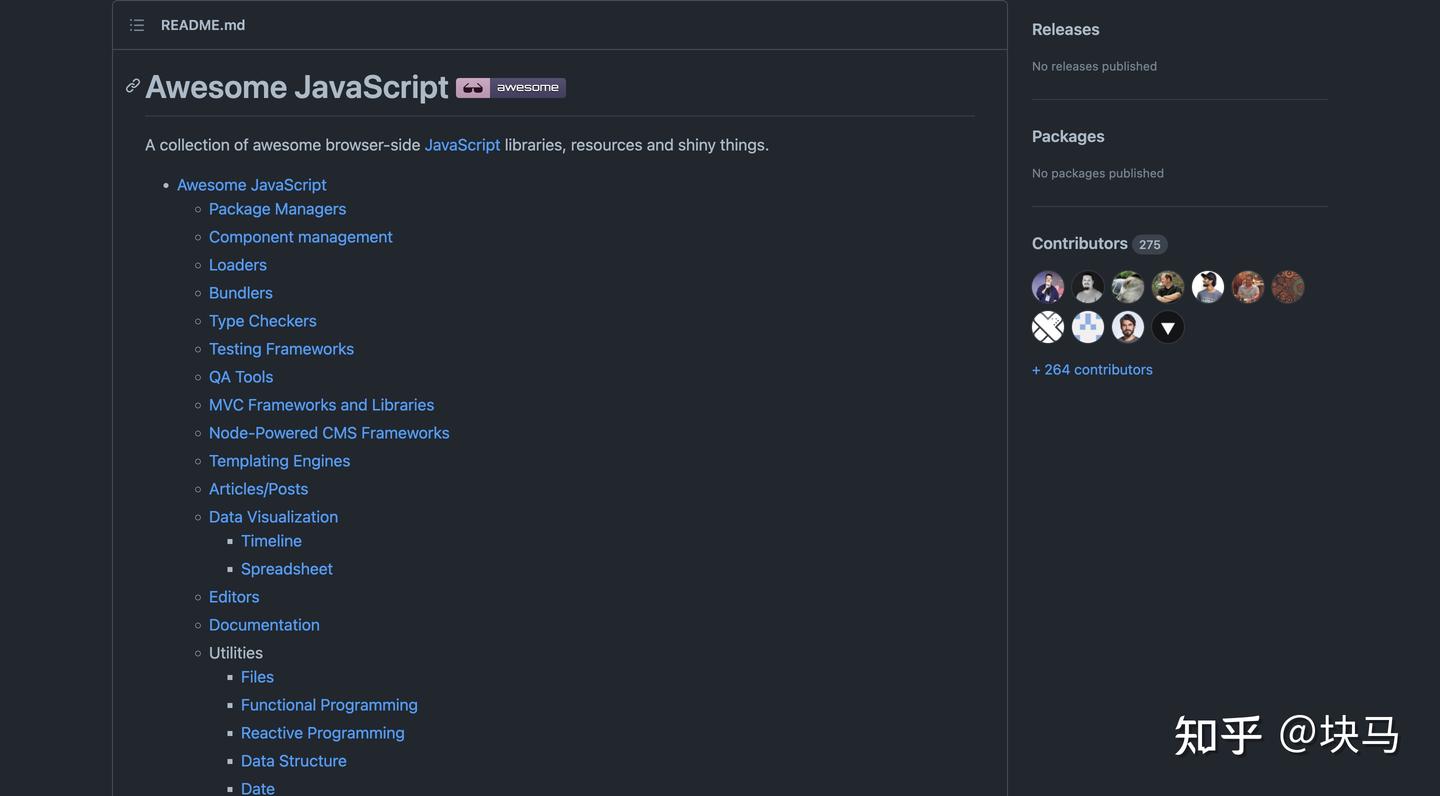Click the Utilities list item text
Screen dimensions: 1440x796
click(x=236, y=653)
